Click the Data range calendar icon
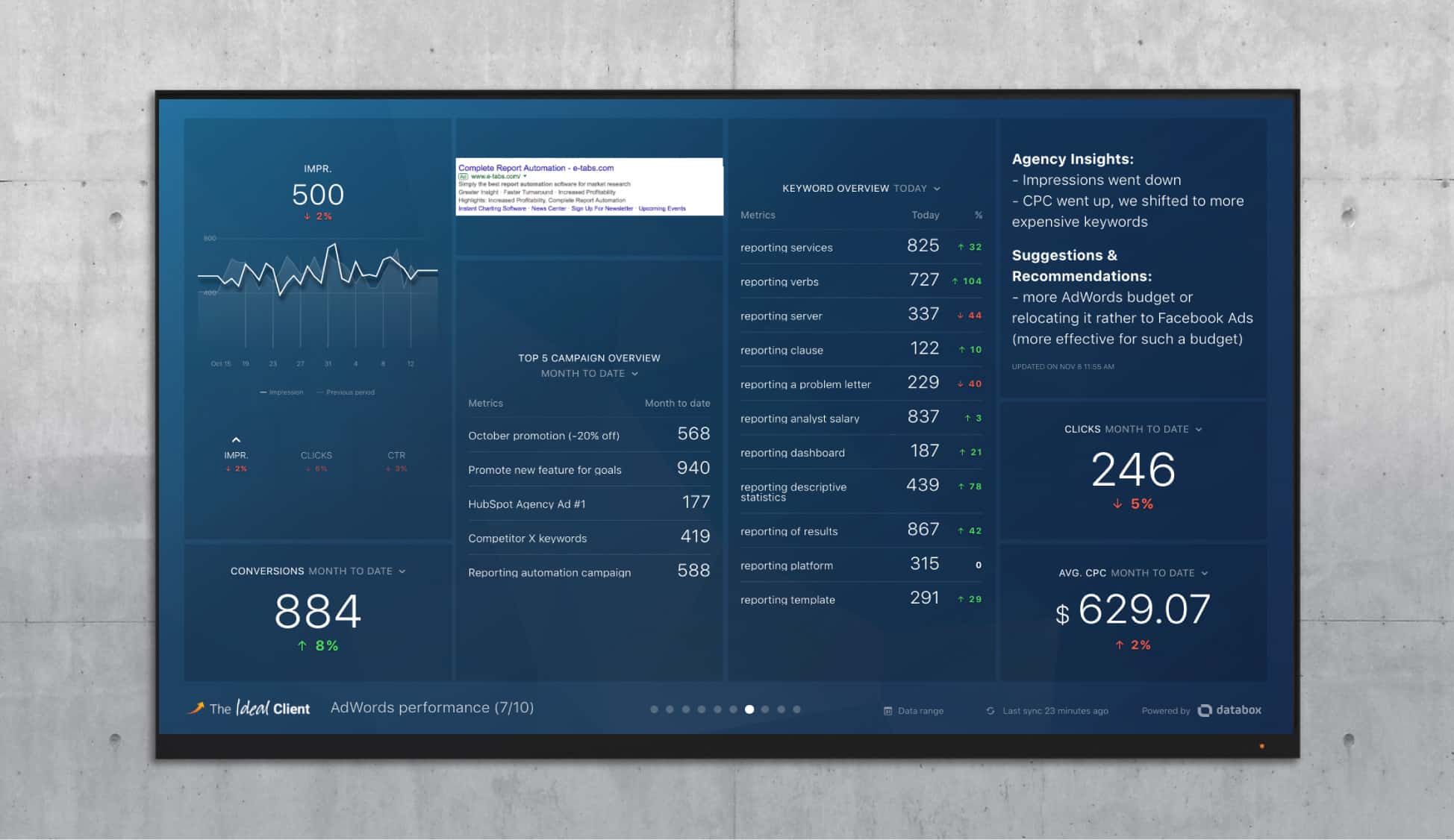Screen dimensions: 1454x840 point(887,711)
